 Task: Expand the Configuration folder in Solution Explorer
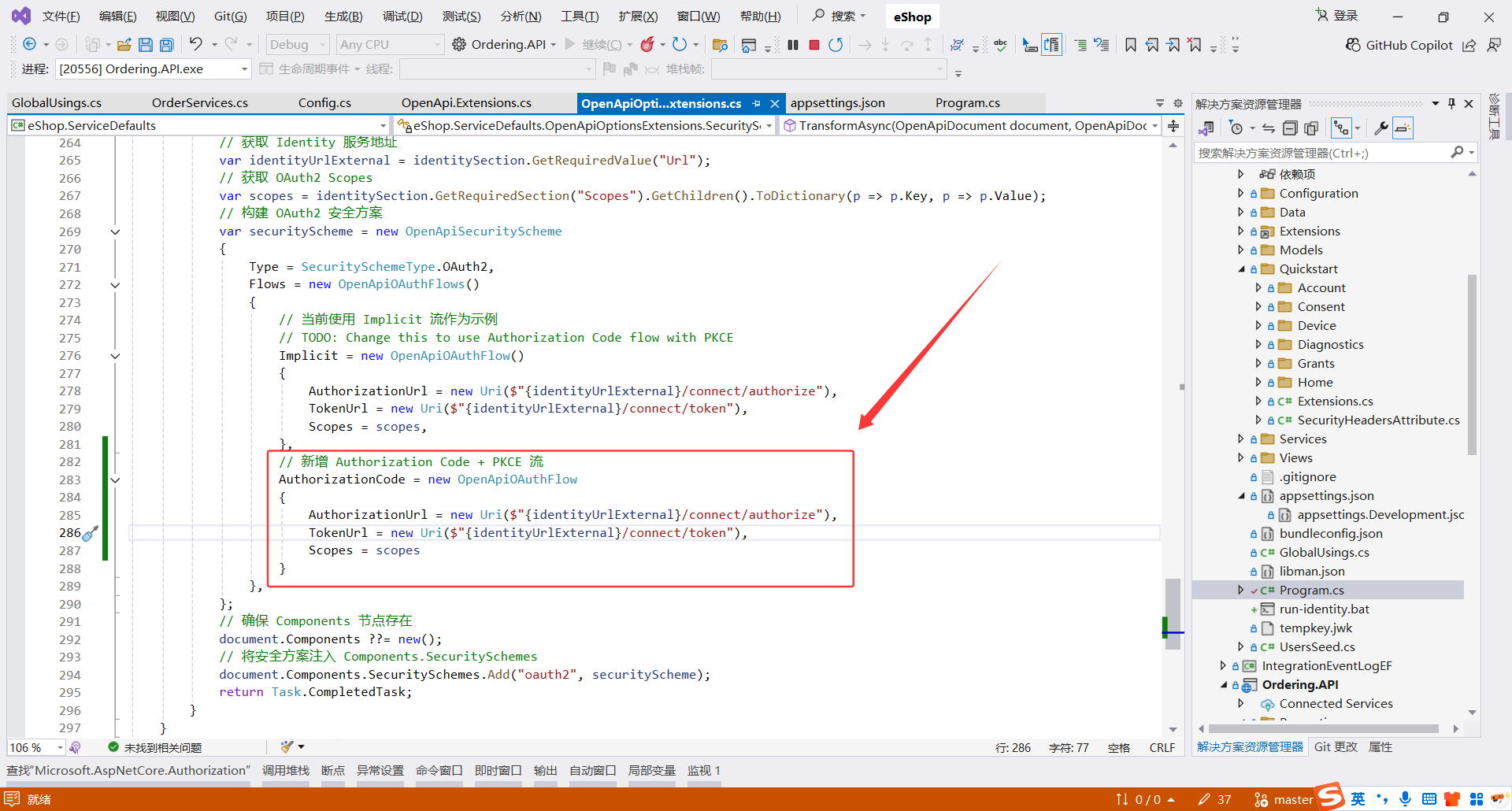(x=1241, y=194)
